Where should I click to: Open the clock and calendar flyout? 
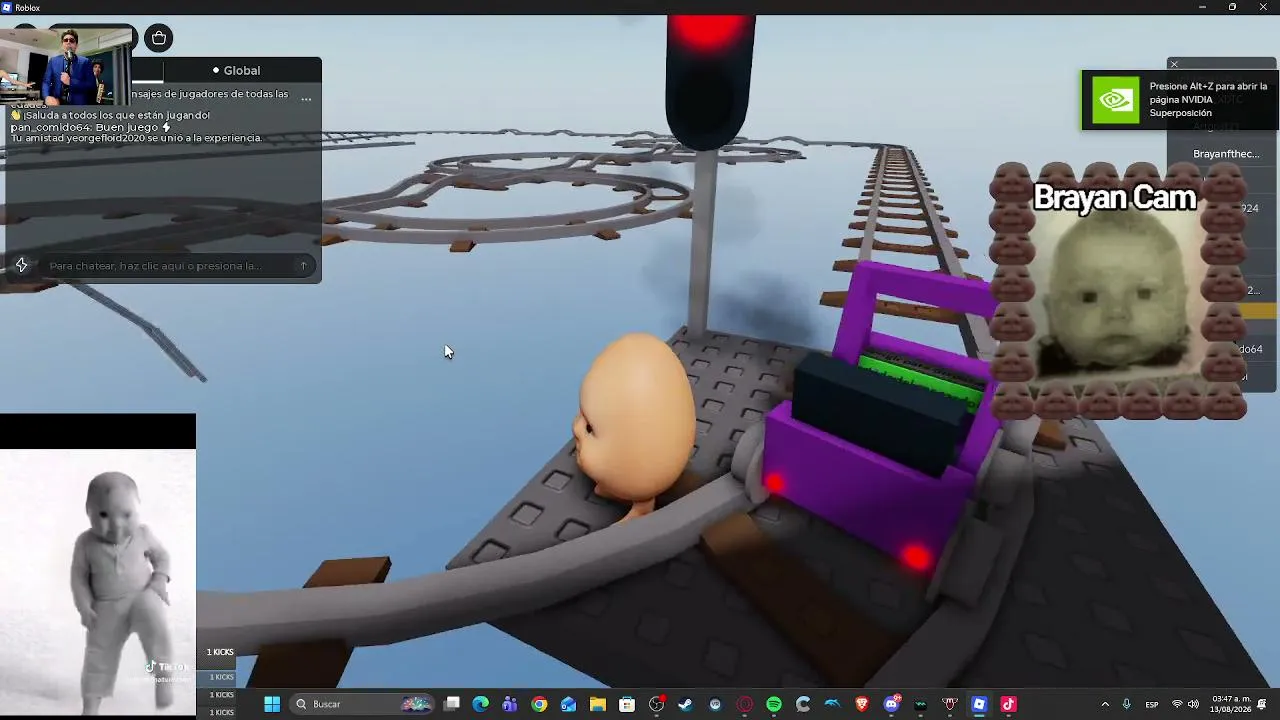pyautogui.click(x=1231, y=704)
